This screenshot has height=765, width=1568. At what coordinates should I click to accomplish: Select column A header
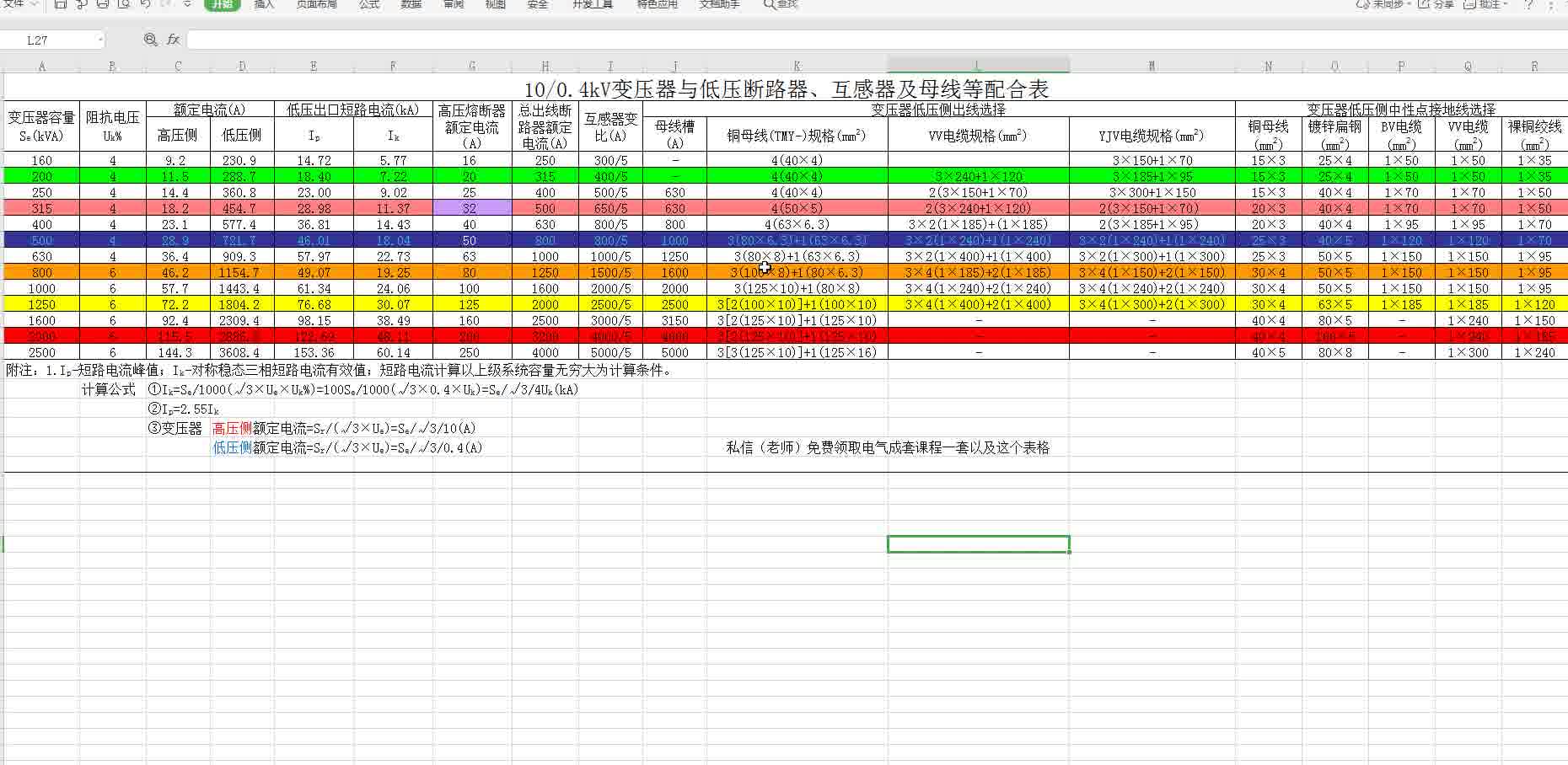(41, 66)
